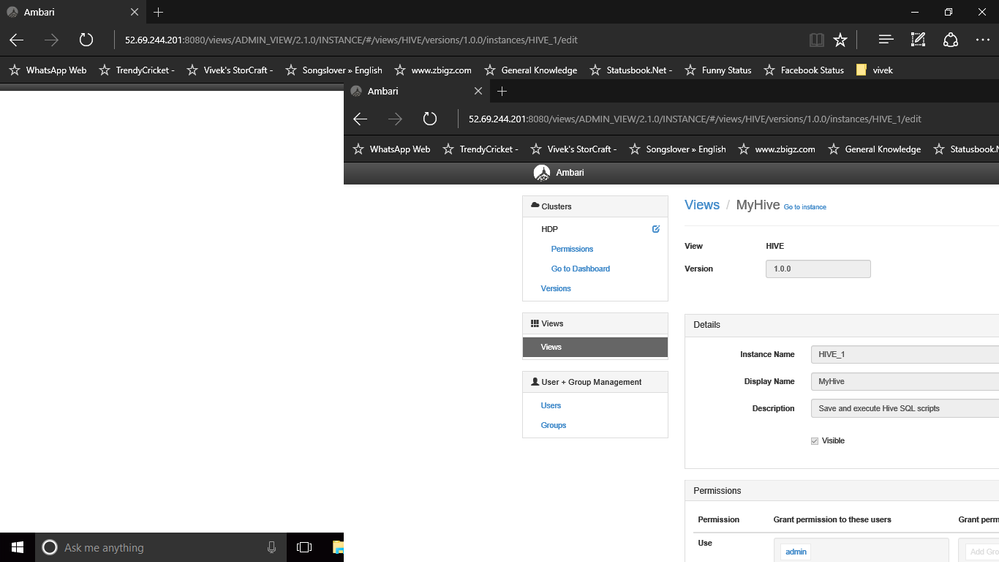Viewport: 999px width, 562px height.
Task: Add page to favorites with star icon
Action: coord(840,40)
